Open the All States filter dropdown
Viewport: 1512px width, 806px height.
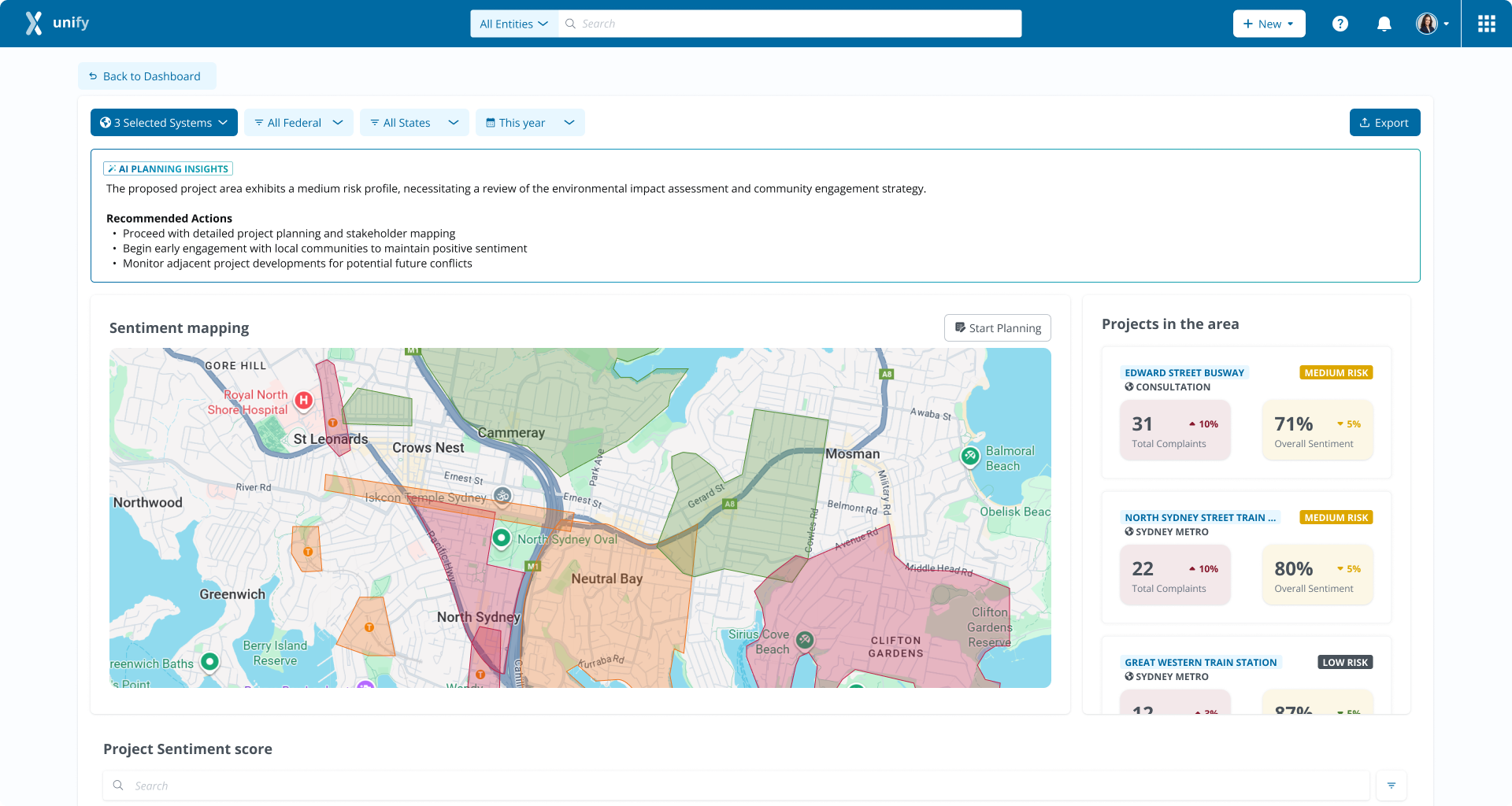point(414,123)
